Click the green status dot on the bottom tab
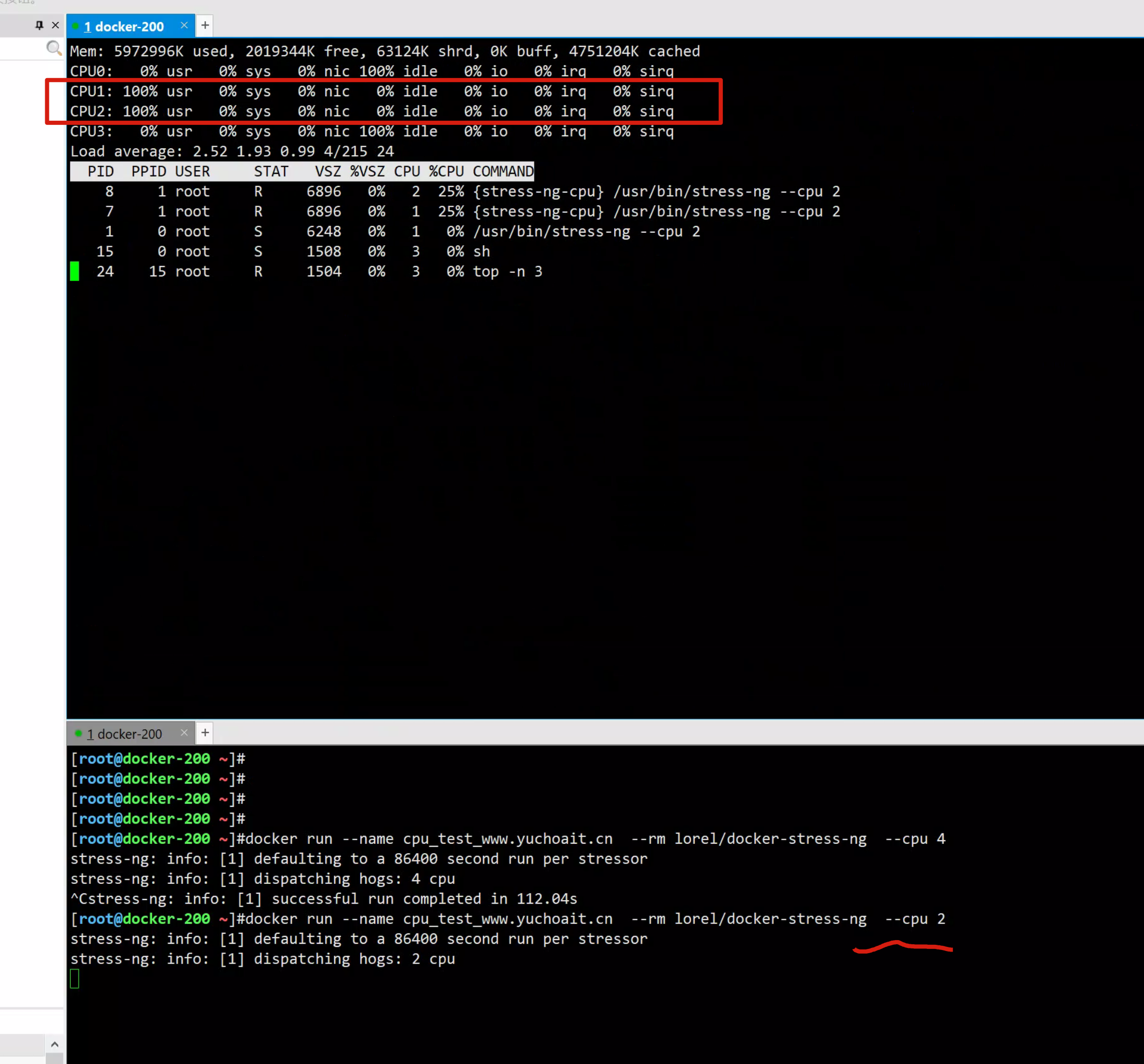The width and height of the screenshot is (1144, 1064). pyautogui.click(x=78, y=733)
